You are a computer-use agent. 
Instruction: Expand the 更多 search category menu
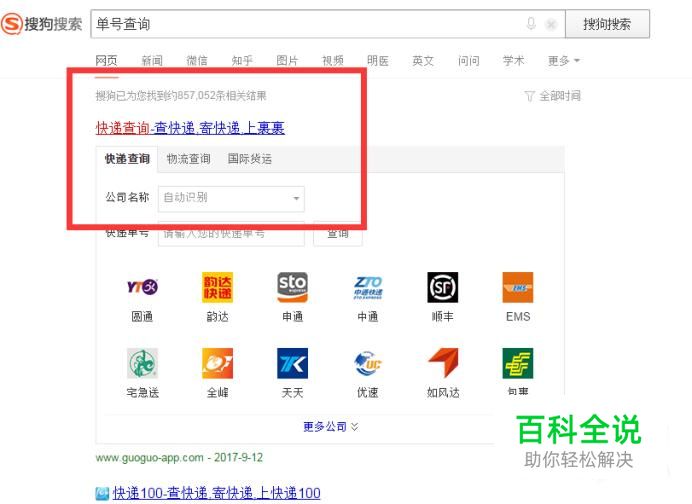(564, 60)
